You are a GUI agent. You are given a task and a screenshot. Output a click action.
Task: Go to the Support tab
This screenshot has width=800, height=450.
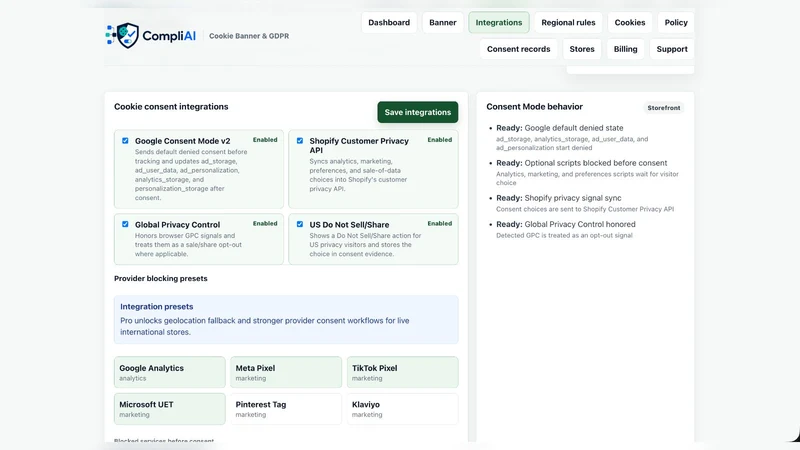671,49
